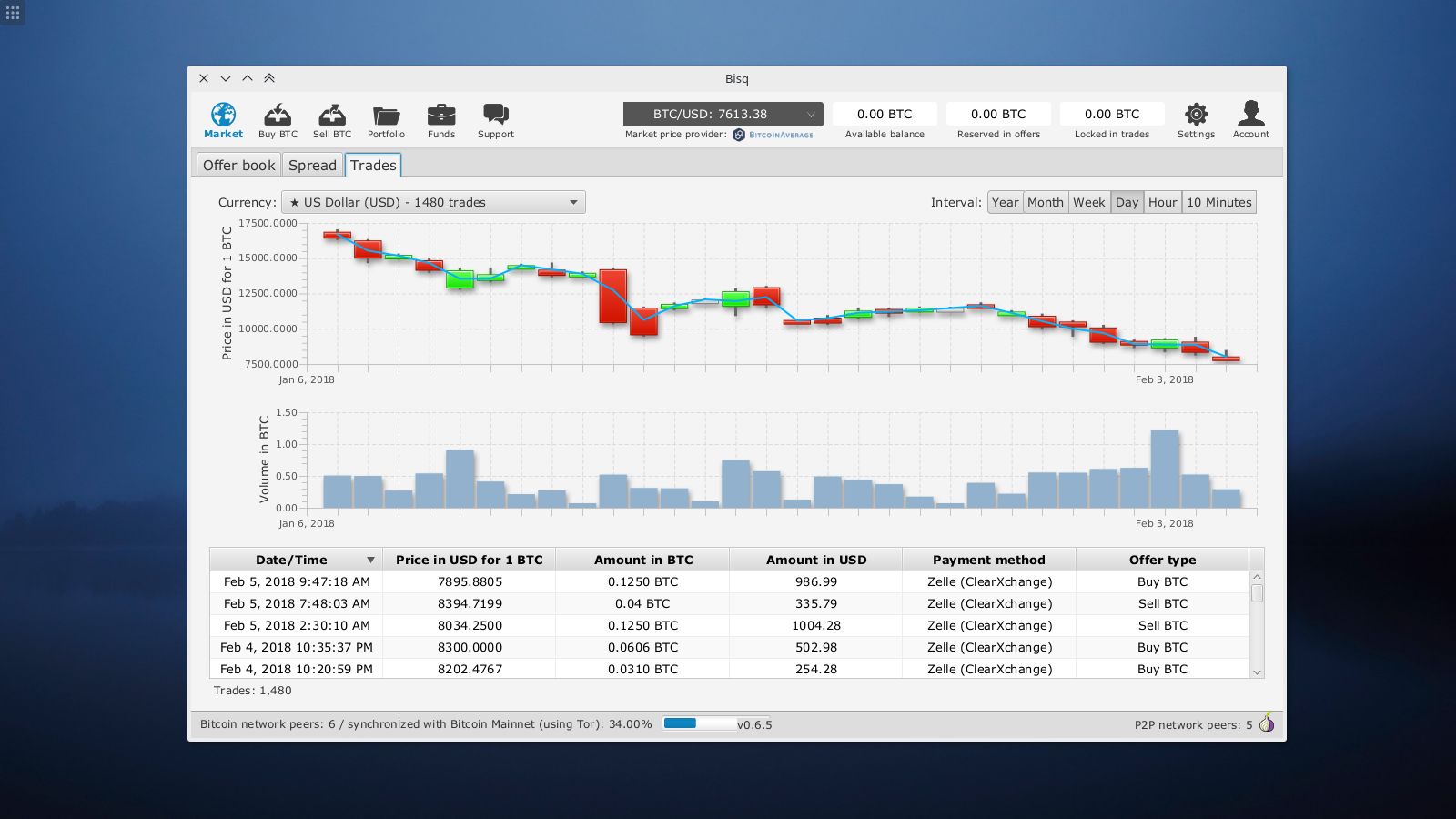
Task: Sort by Offer type header
Action: pos(1163,560)
